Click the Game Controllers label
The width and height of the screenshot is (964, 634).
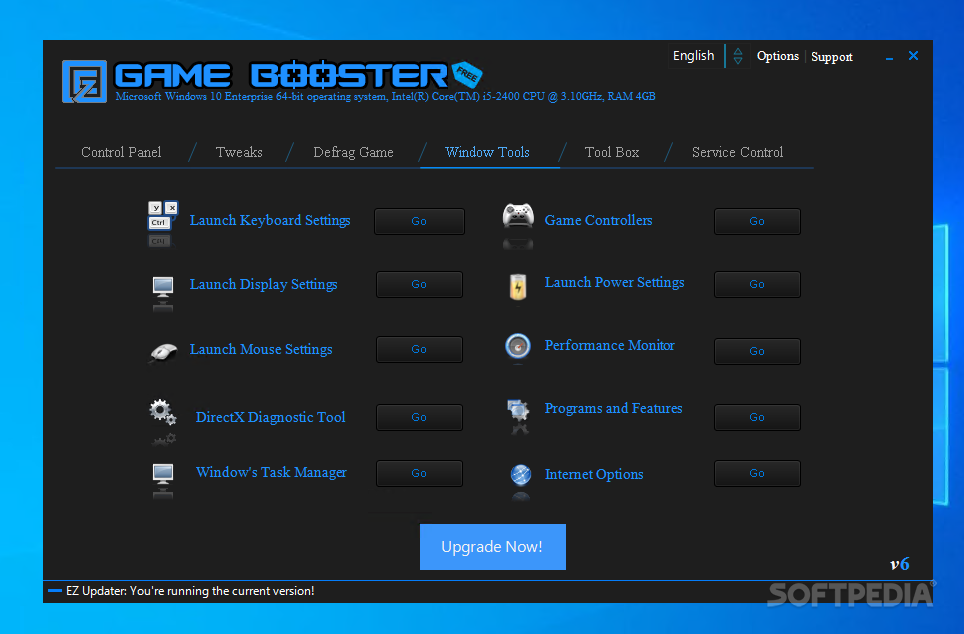(x=598, y=220)
